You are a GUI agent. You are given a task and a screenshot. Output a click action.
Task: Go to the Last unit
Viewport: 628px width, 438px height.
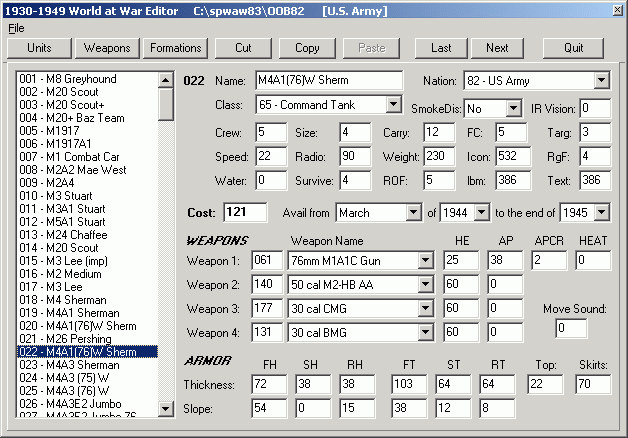coord(441,48)
